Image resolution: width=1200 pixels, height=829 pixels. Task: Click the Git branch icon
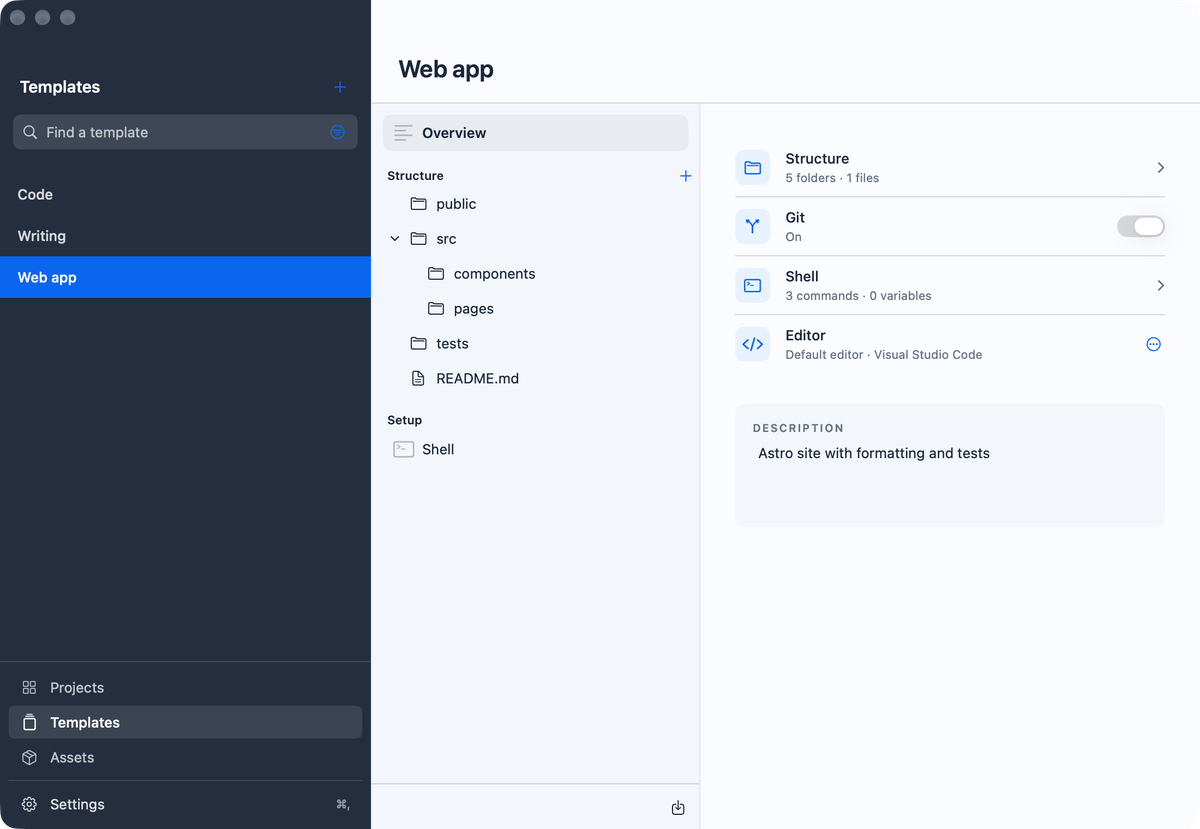coord(753,227)
